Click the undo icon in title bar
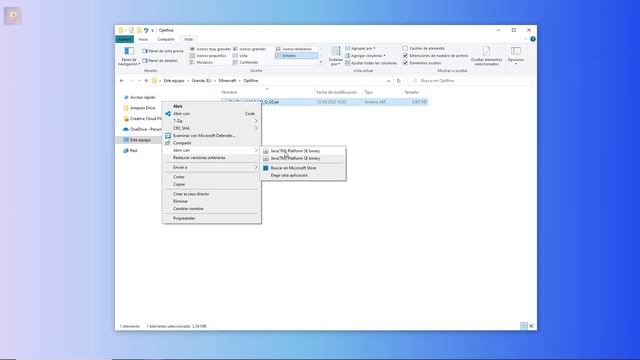Screen dimensions: 640x360 pyautogui.click(x=146, y=30)
